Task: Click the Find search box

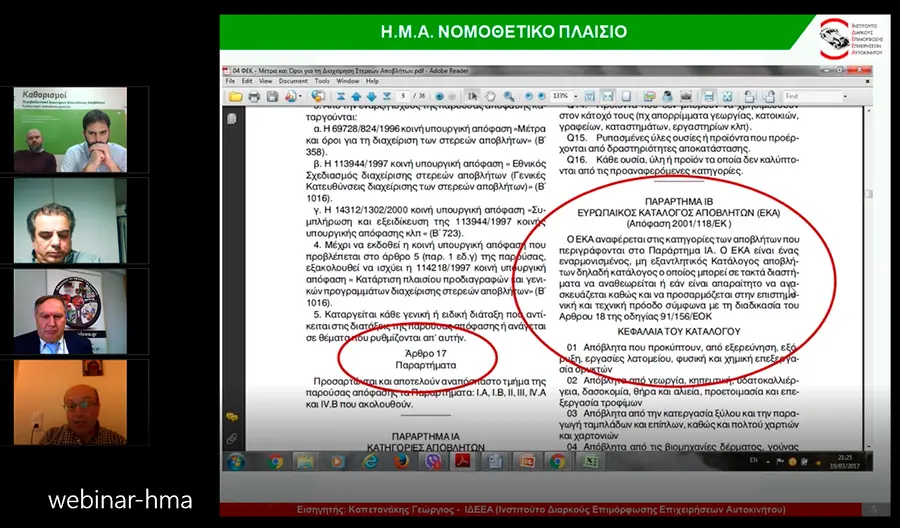Action: click(812, 96)
